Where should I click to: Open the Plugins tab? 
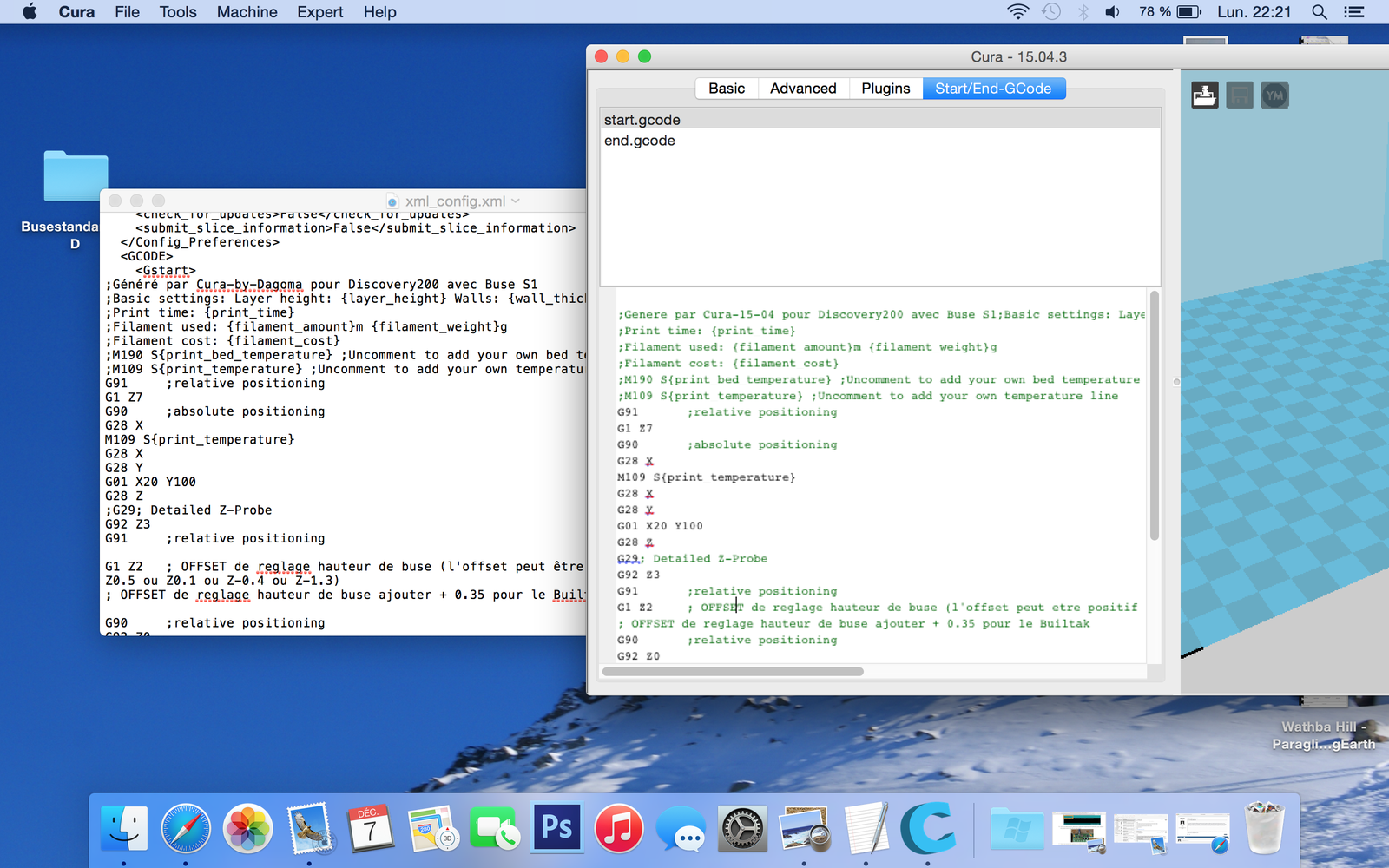coord(885,89)
